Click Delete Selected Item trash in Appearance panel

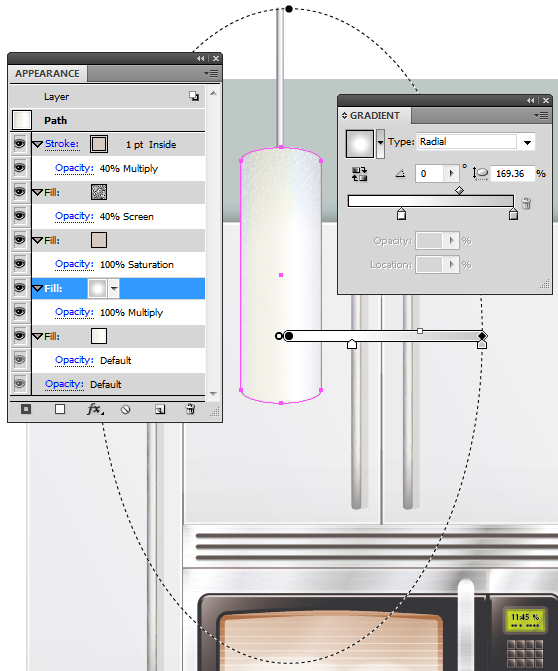coord(190,410)
